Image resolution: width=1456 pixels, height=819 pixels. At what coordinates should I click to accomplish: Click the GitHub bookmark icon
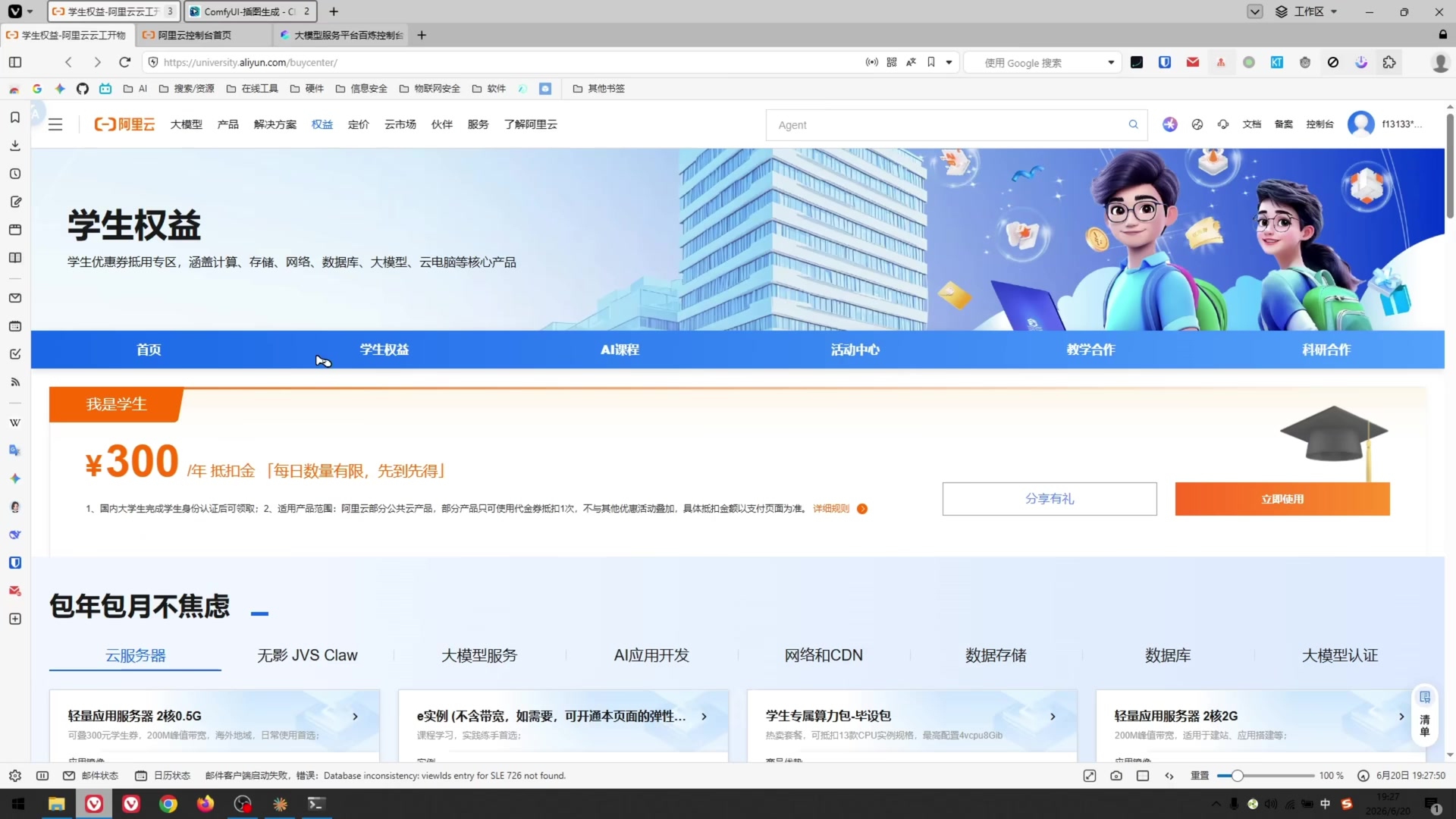[83, 89]
